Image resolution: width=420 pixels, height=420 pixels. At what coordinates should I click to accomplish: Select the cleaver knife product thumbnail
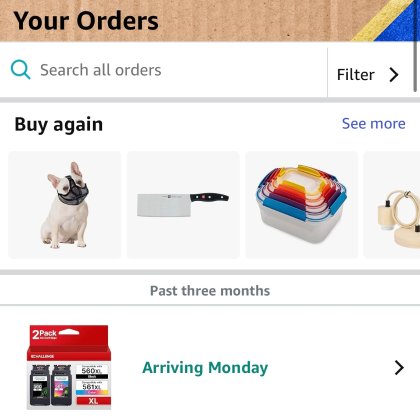click(x=183, y=205)
